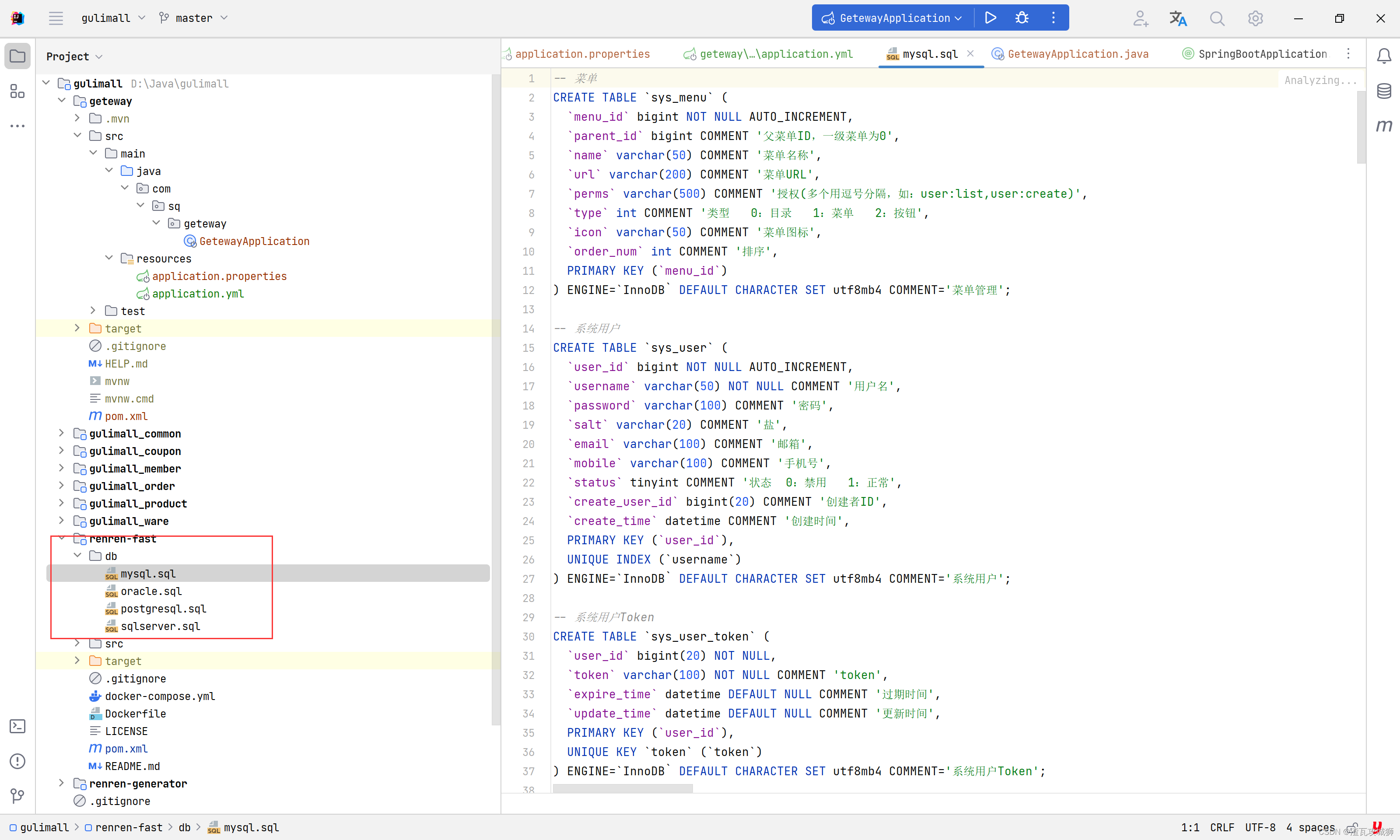The height and width of the screenshot is (840, 1400).
Task: Select oracle.sql in the project tree
Action: (x=151, y=591)
